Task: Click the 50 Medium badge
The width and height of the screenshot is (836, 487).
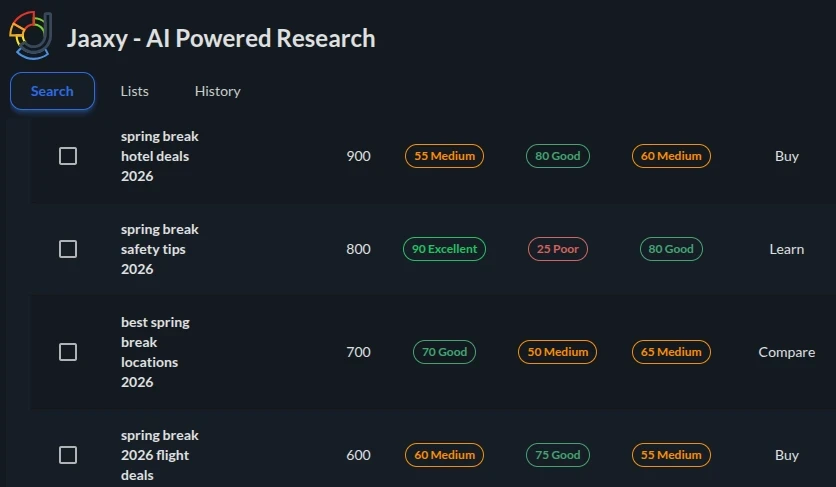Action: pos(557,352)
